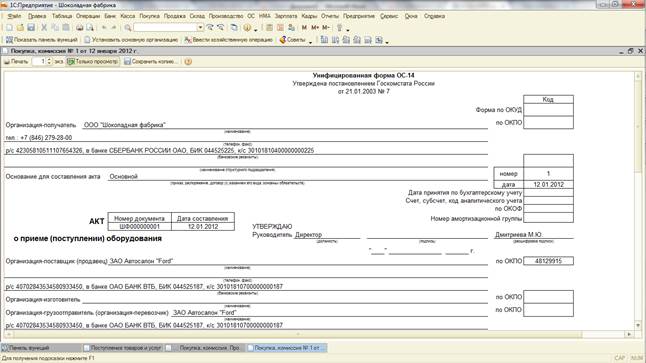The width and height of the screenshot is (646, 363).
Task: Click the search text field in toolbar
Action: pyautogui.click(x=165, y=28)
